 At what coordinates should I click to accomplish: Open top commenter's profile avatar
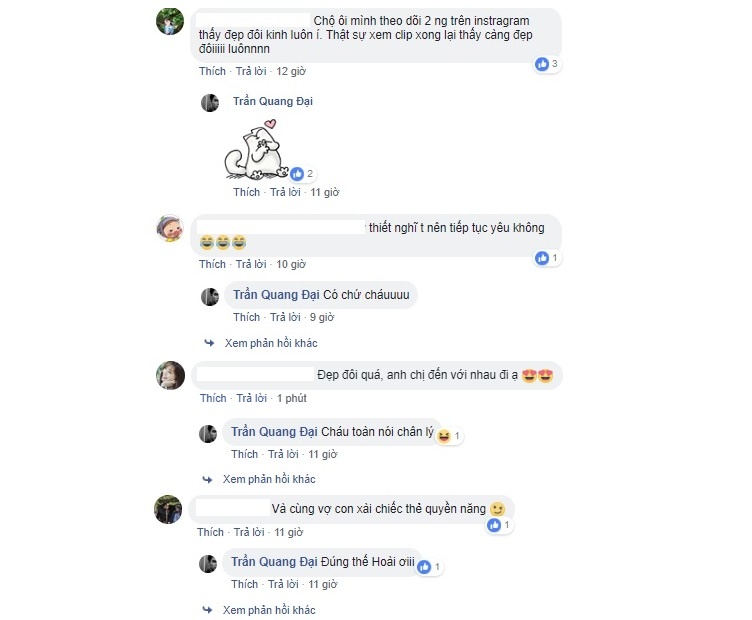coord(170,21)
